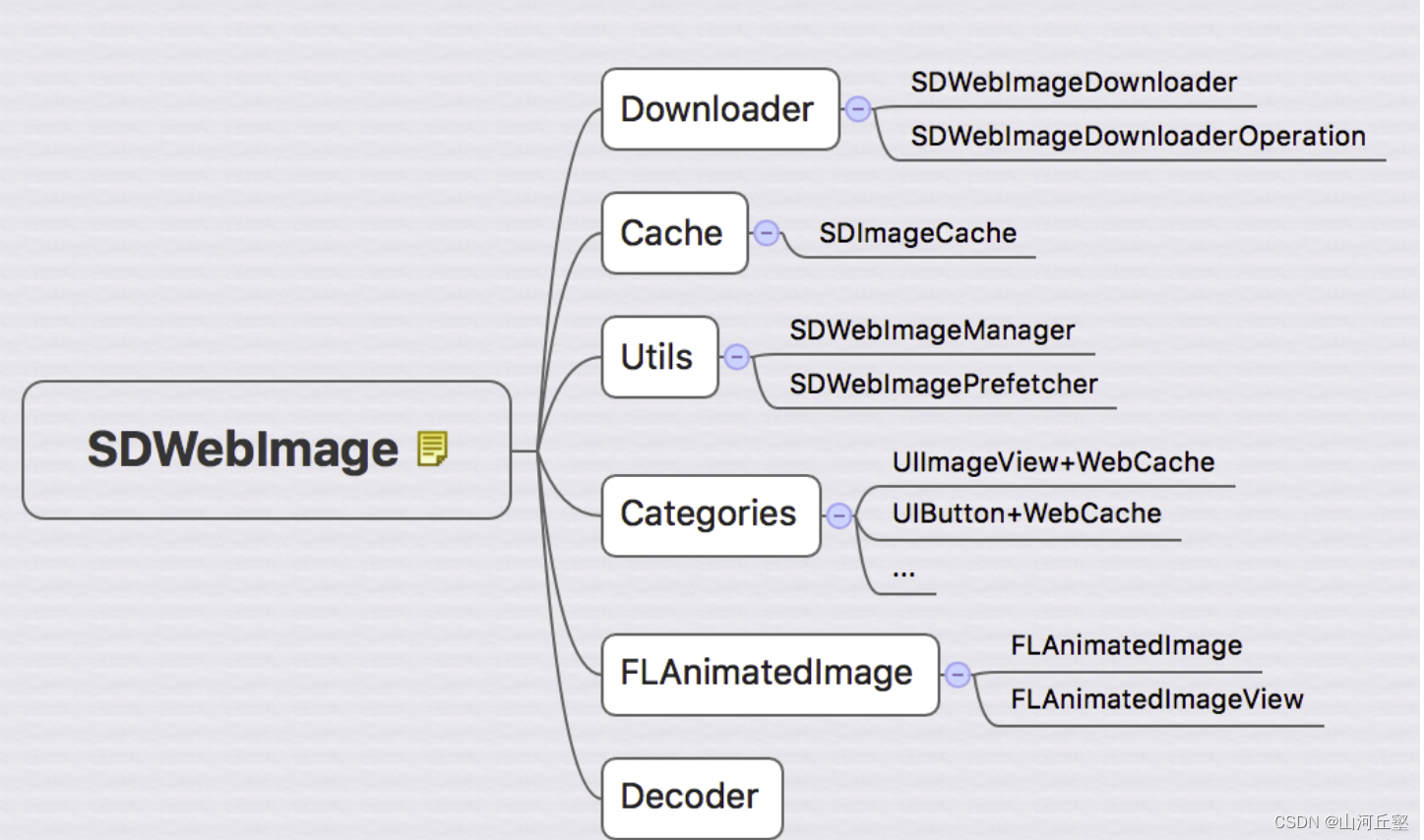Select the Cache node
This screenshot has height=840, width=1424.
click(675, 233)
